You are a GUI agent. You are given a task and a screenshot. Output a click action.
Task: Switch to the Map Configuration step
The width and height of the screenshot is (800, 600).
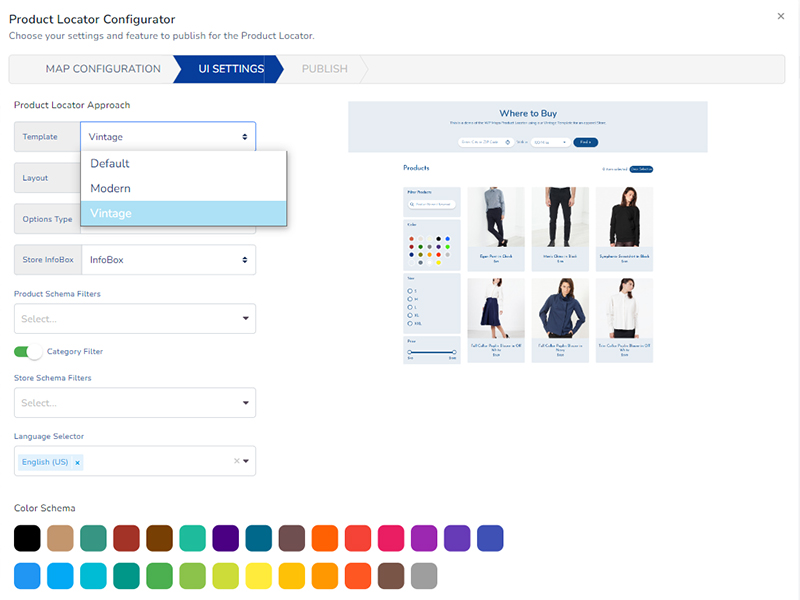pos(102,69)
